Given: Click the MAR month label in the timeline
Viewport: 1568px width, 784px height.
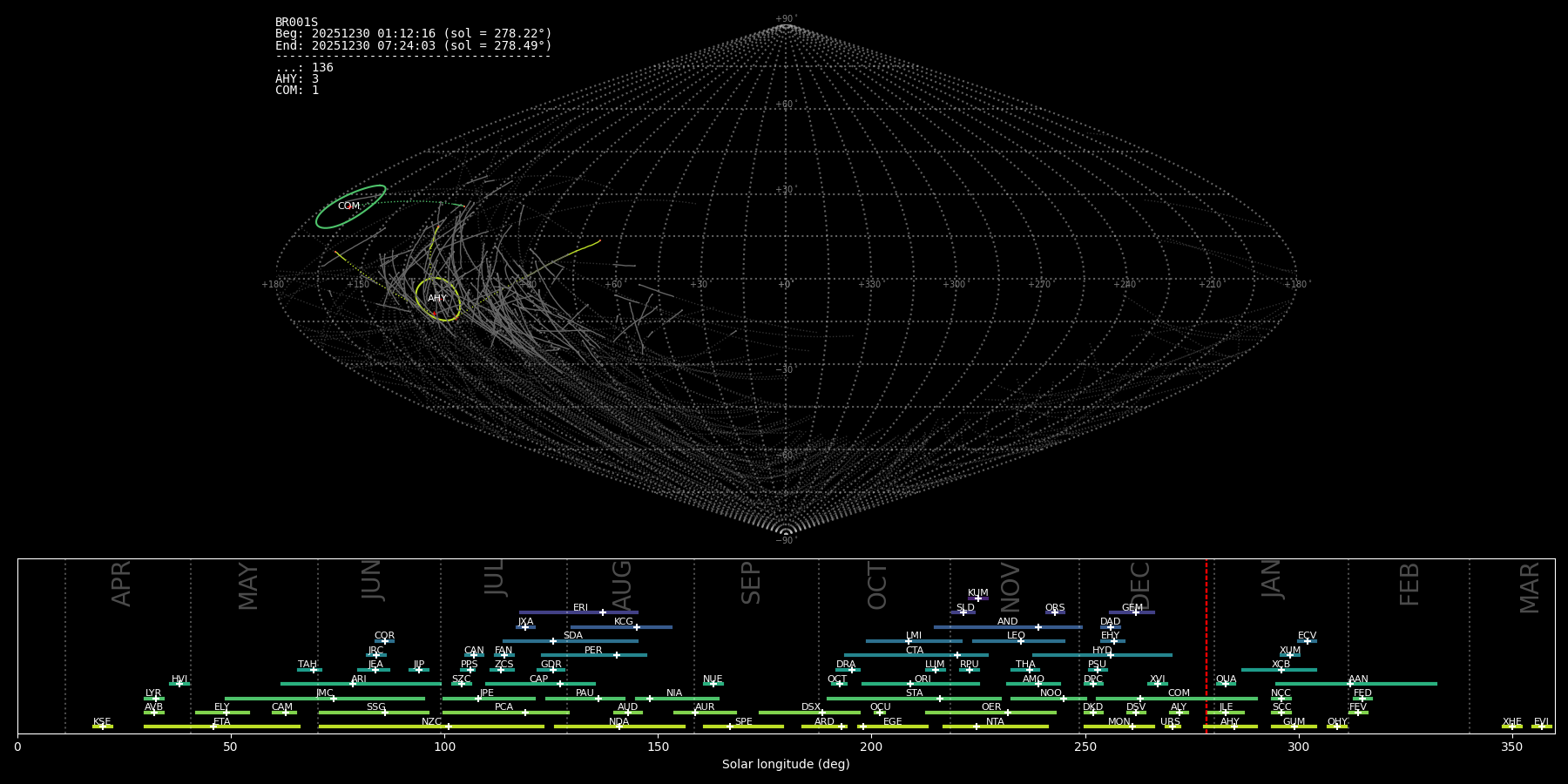Looking at the screenshot, I should 1530,588.
